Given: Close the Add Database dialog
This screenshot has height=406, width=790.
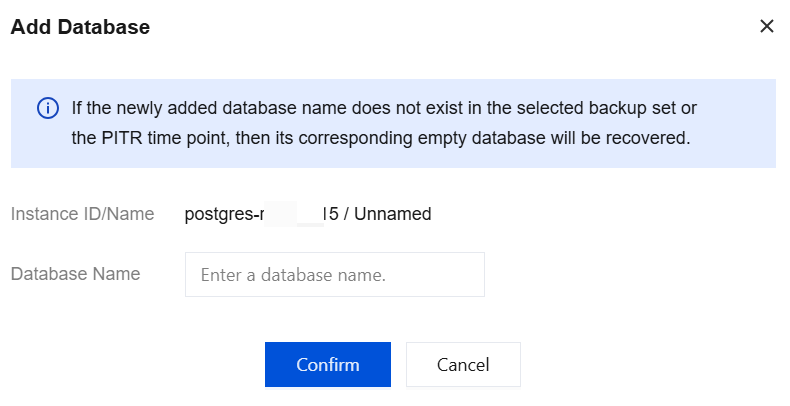Looking at the screenshot, I should [x=767, y=27].
